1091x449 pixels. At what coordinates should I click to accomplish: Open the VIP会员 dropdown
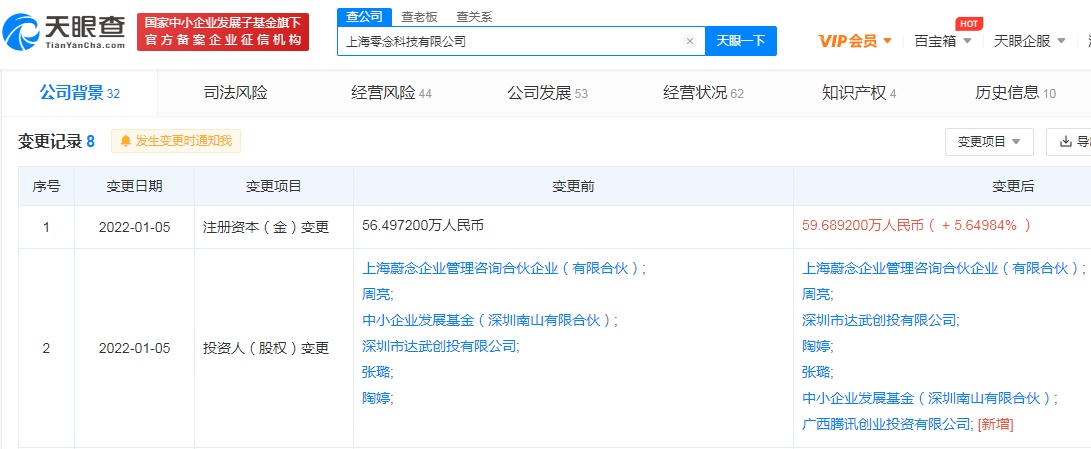click(855, 41)
